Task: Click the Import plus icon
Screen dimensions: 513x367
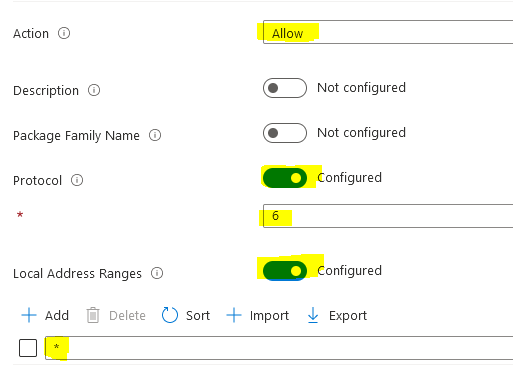Action: point(234,315)
